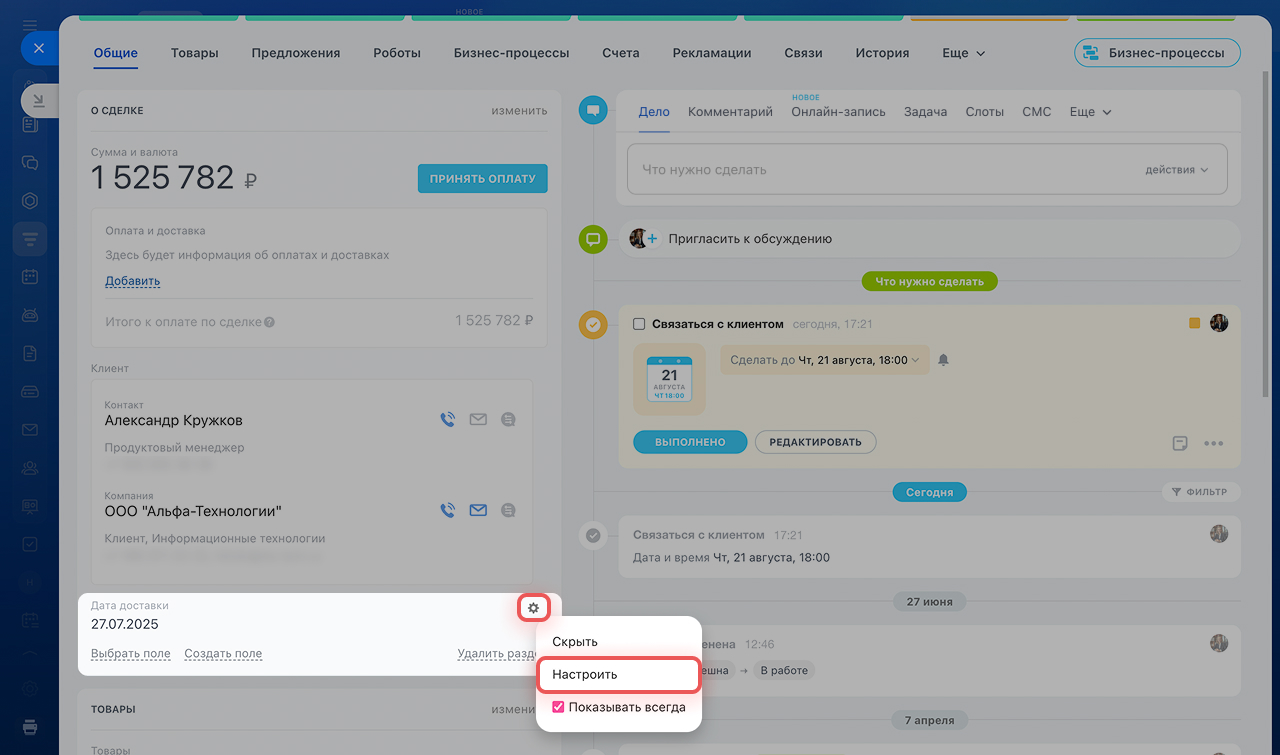Toggle the reminder bell next to deadline
The height and width of the screenshot is (755, 1280).
pos(943,360)
